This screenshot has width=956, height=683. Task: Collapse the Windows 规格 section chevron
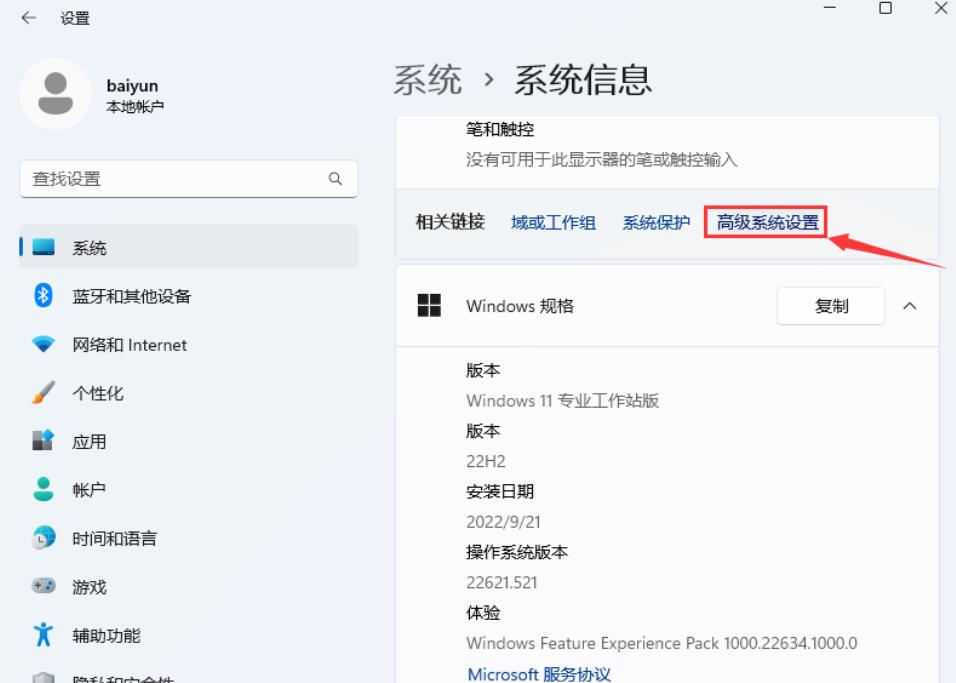click(x=909, y=306)
